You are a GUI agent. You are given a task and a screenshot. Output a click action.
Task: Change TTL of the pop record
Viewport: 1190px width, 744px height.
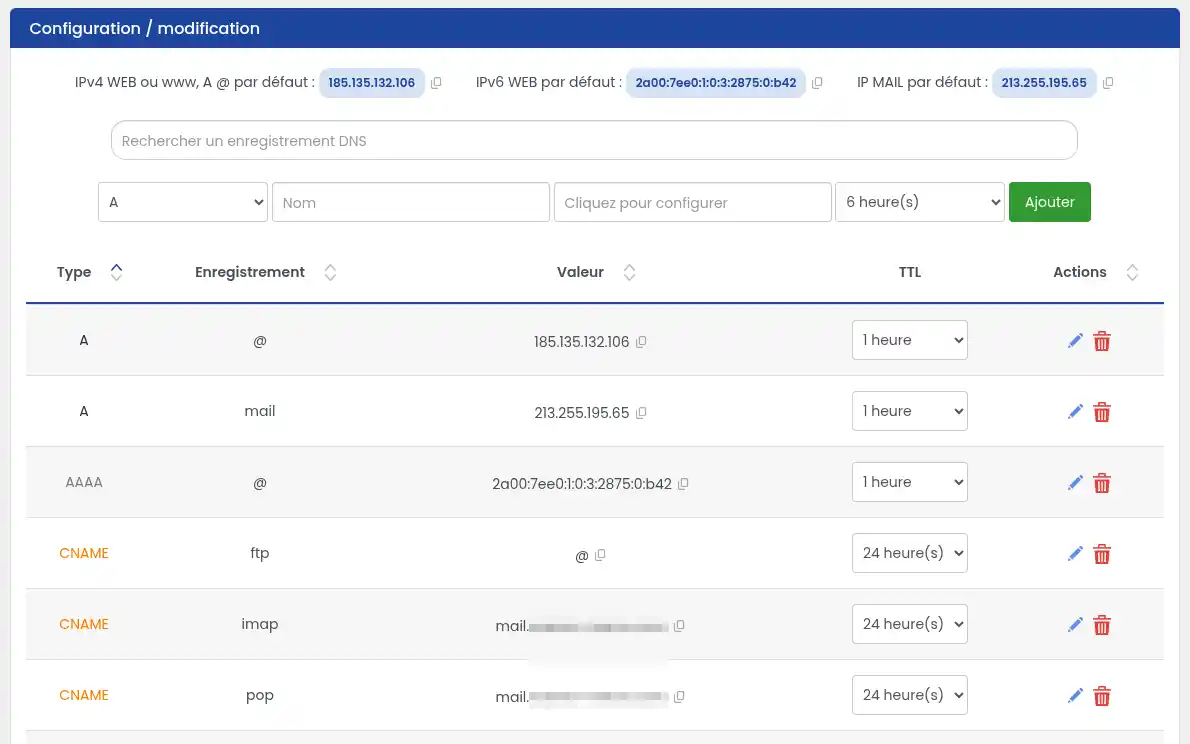coord(910,695)
